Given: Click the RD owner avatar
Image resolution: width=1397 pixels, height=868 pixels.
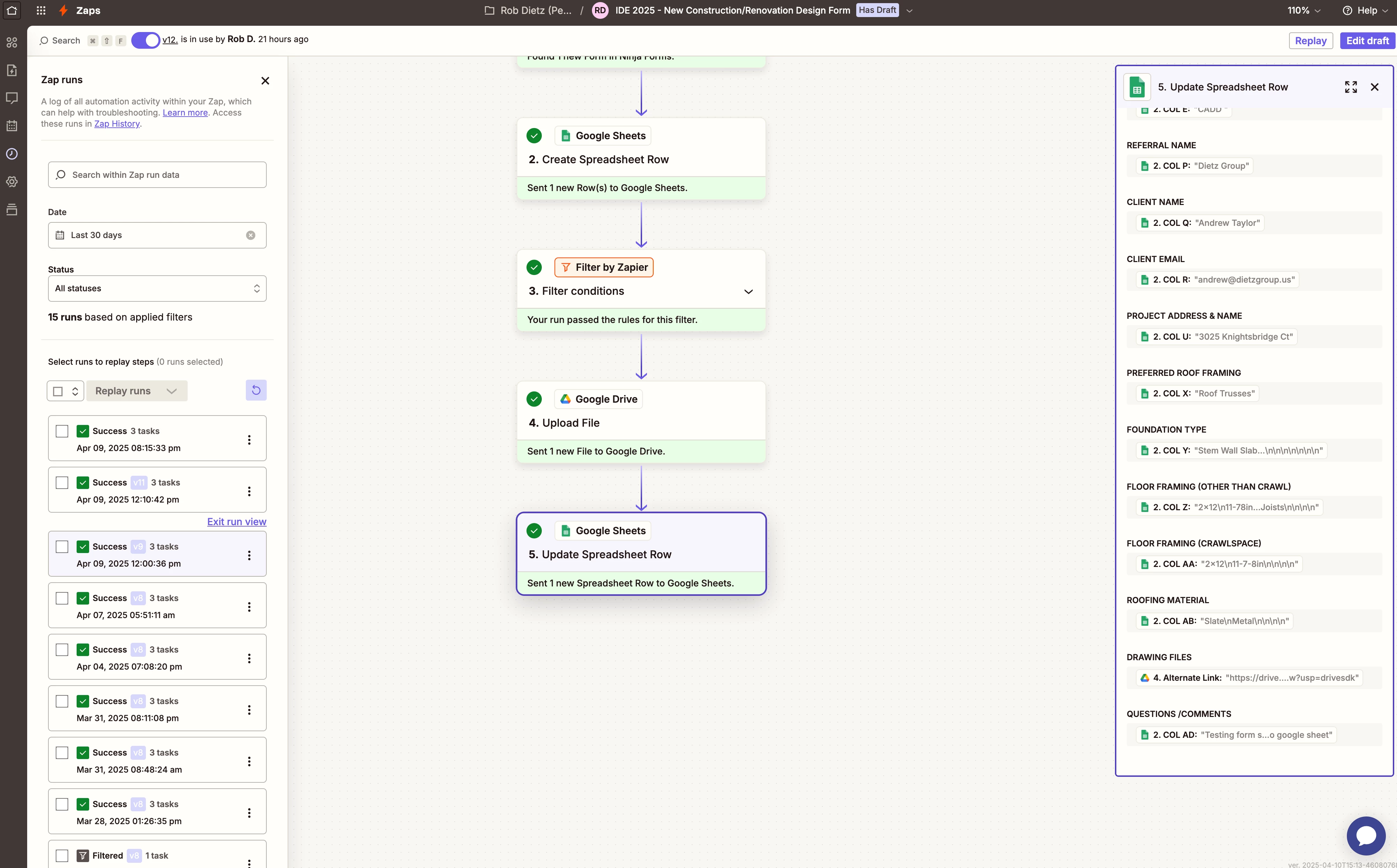Looking at the screenshot, I should tap(600, 10).
